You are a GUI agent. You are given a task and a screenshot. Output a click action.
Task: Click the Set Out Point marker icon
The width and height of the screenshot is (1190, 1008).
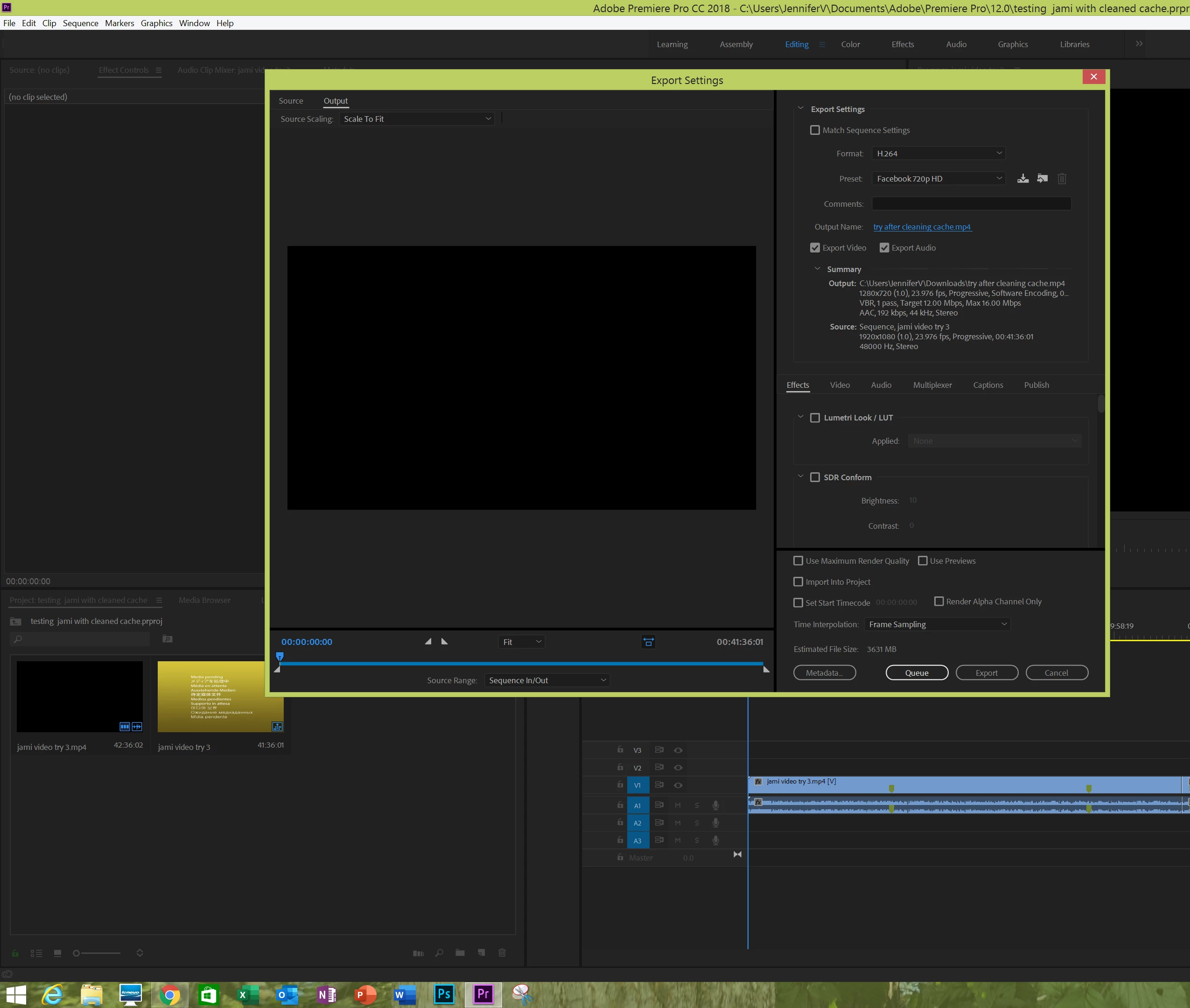pos(444,641)
